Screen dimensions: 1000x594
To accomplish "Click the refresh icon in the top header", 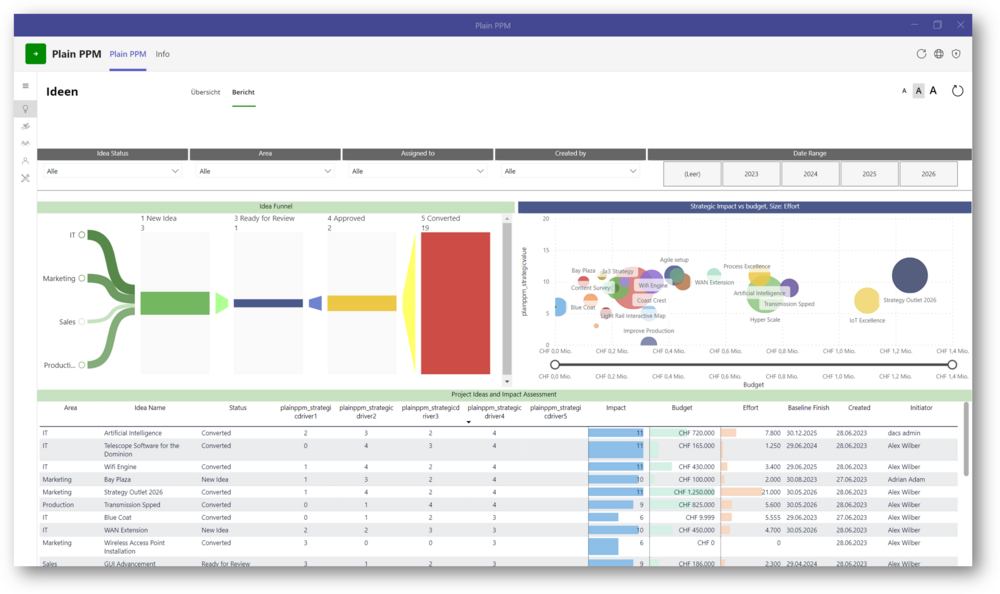I will (x=921, y=54).
